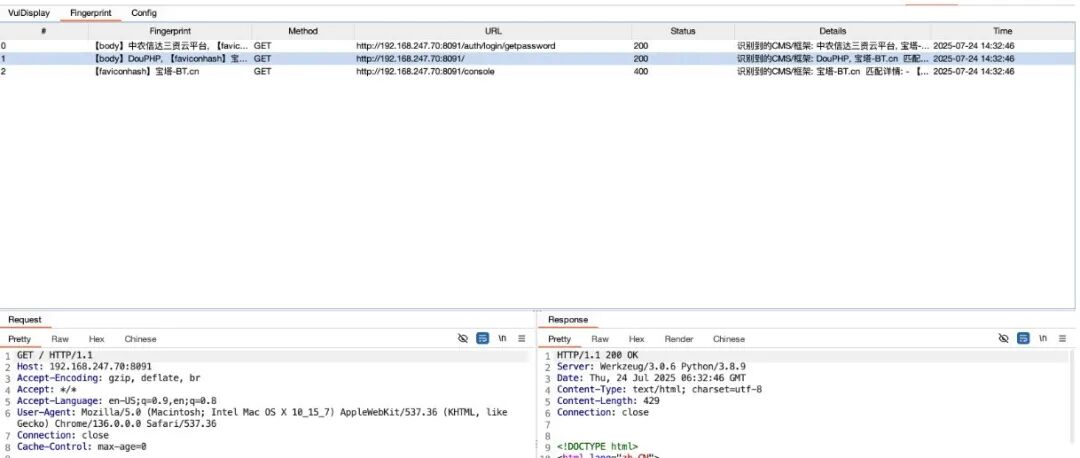Viewport: 1080px width, 458px height.
Task: Toggle message wrap icon in Request pane
Action: [483, 338]
